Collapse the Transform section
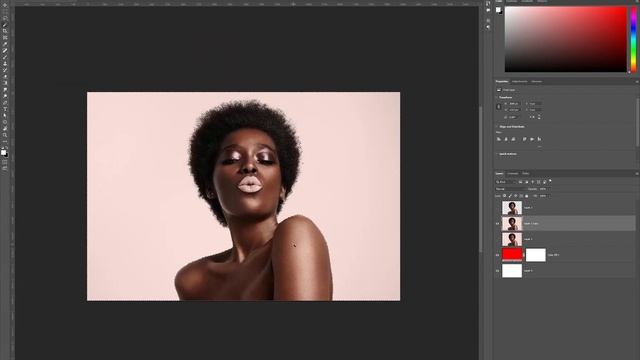Screen dimensions: 640x360 tap(496, 98)
